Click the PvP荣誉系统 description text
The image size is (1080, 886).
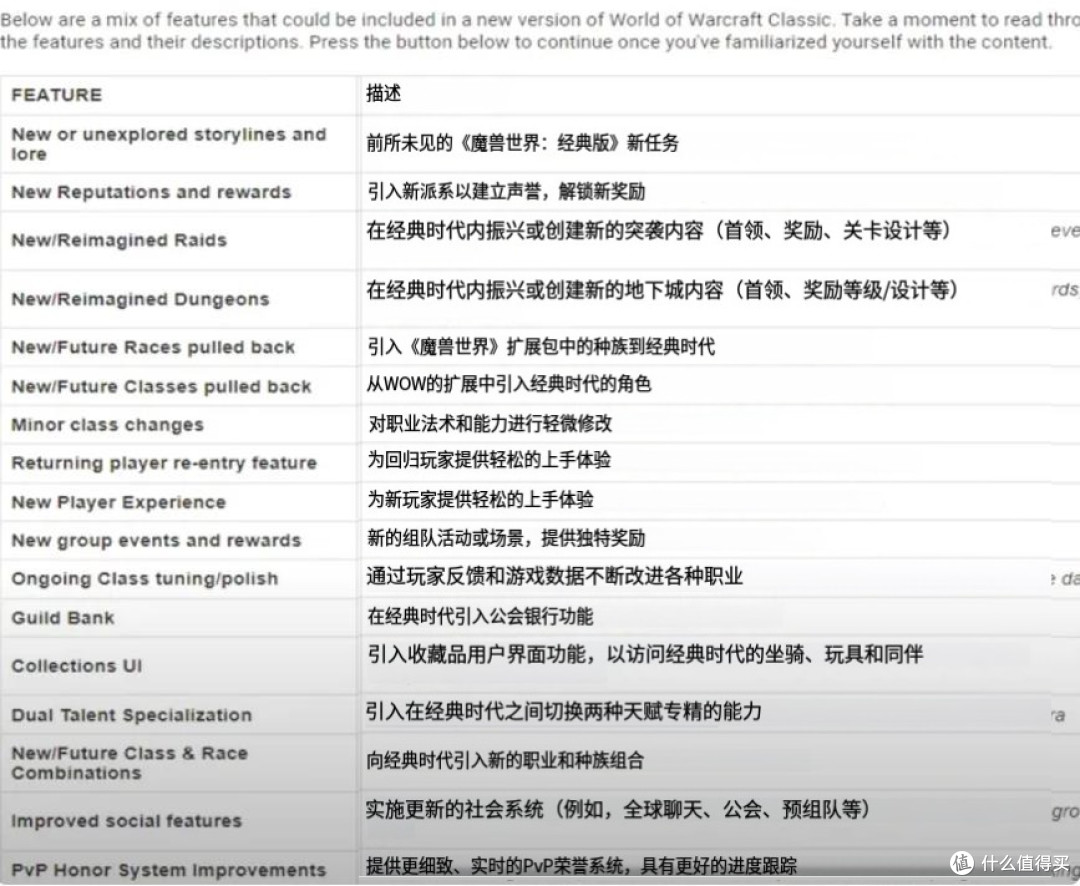581,865
